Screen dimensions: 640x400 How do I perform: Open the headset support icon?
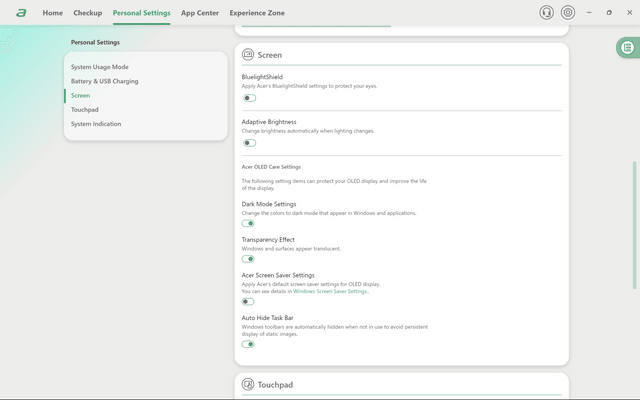coord(547,13)
